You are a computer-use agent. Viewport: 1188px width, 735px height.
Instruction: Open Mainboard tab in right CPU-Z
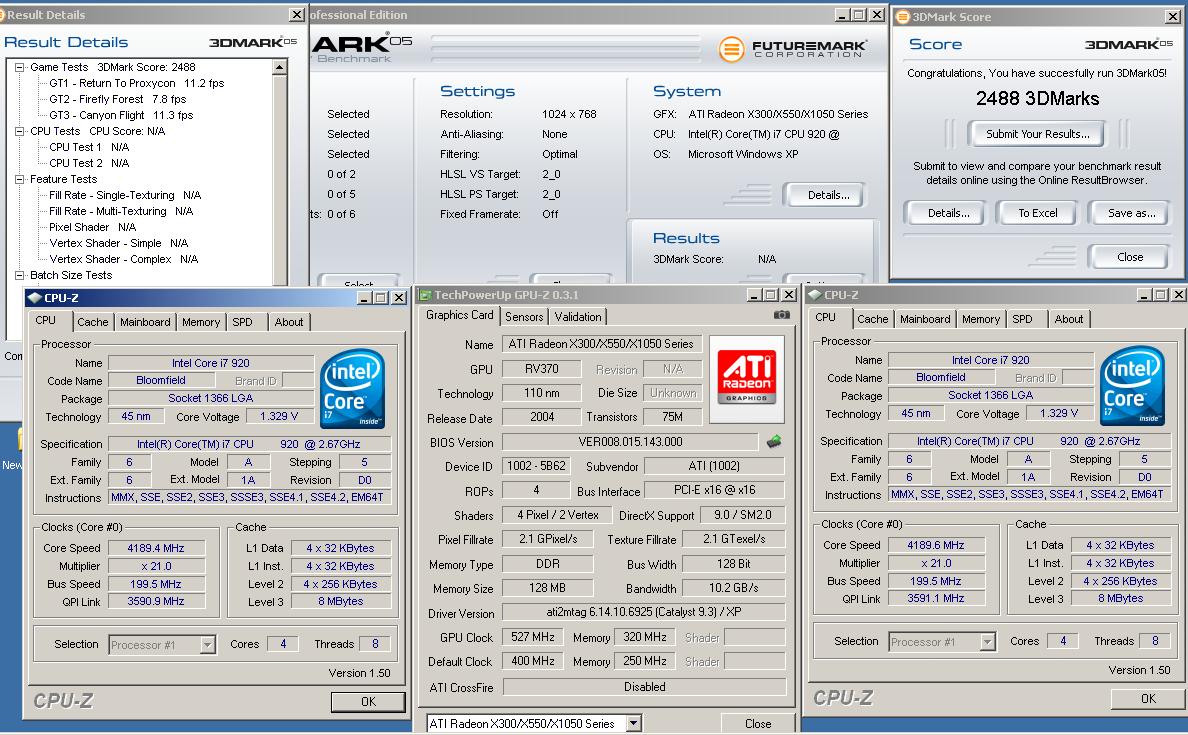point(925,319)
